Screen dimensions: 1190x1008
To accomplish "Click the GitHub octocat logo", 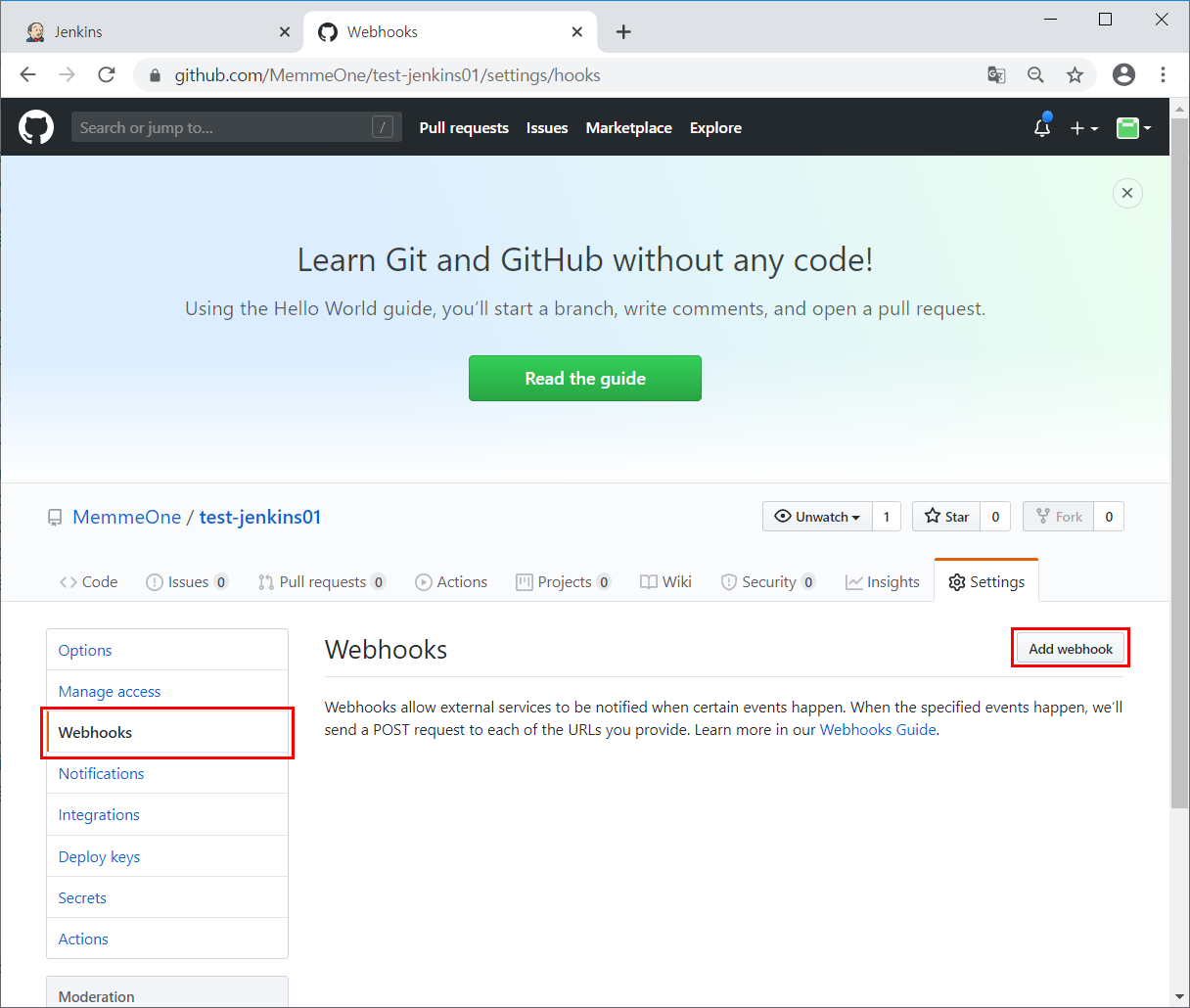I will (x=36, y=127).
